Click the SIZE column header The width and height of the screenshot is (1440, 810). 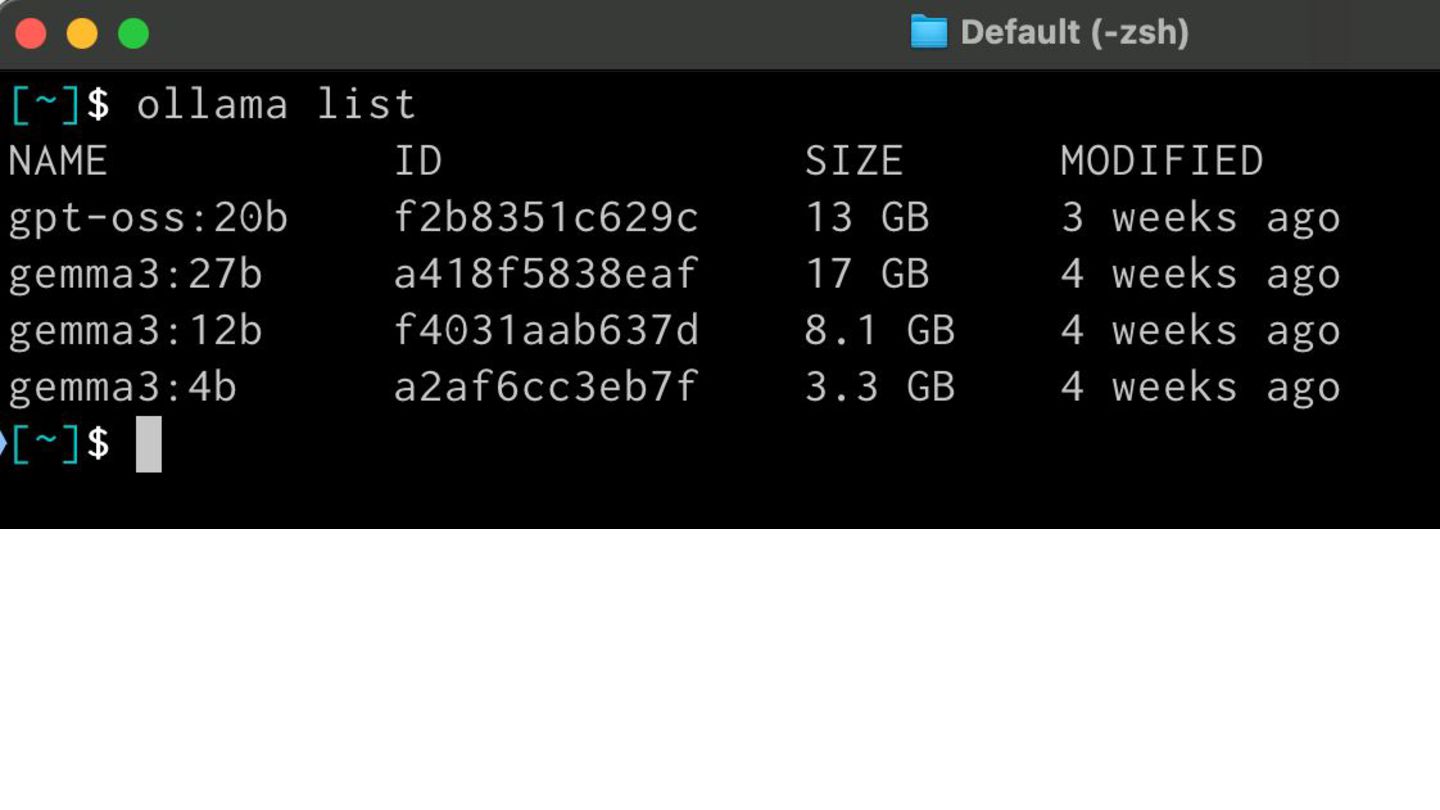(854, 161)
